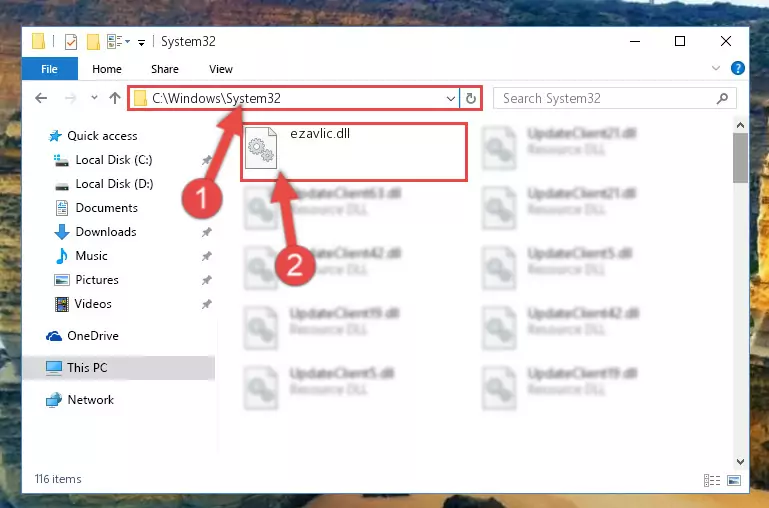This screenshot has width=769, height=508.
Task: Open the Customize Quick Access Toolbar dropdown arrow
Action: [141, 43]
